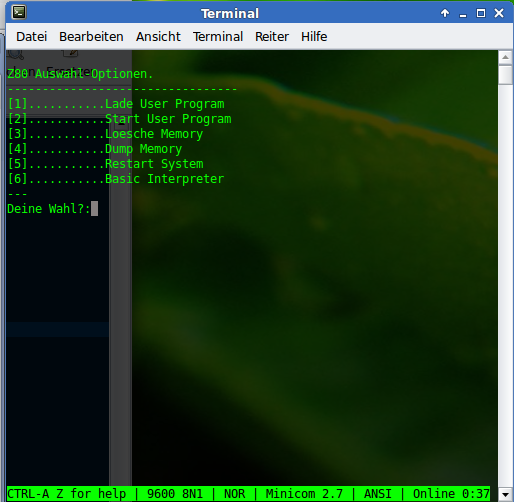Click the 'Terminal' window title text
Viewport: 514px width, 502px height.
[x=230, y=14]
